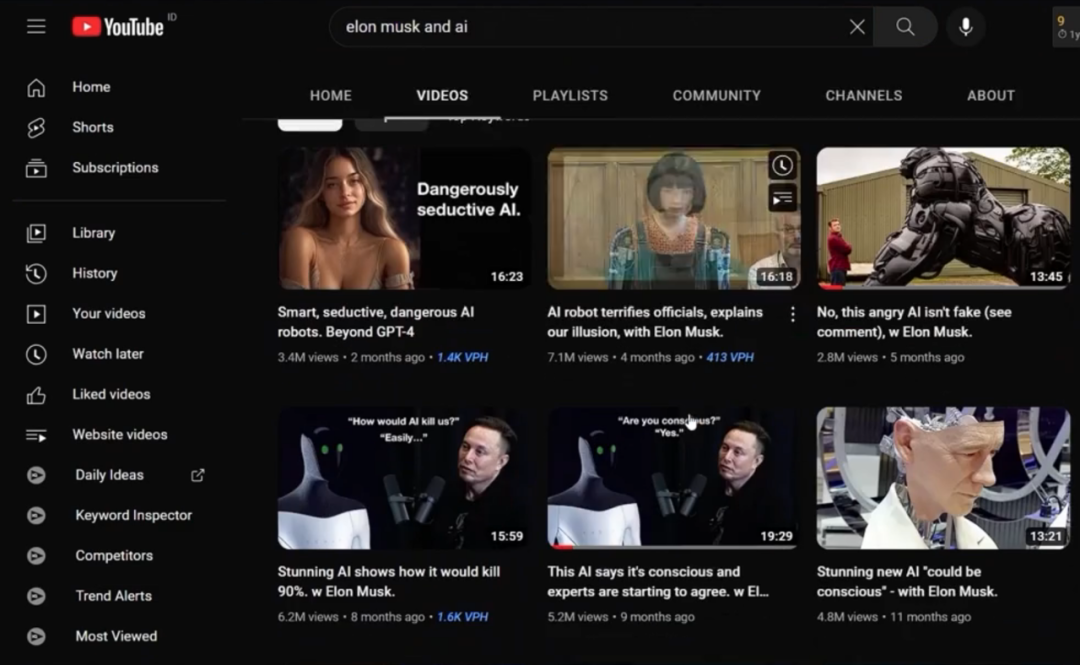Open Keyword Inspector in sidebar
1080x665 pixels.
133,515
